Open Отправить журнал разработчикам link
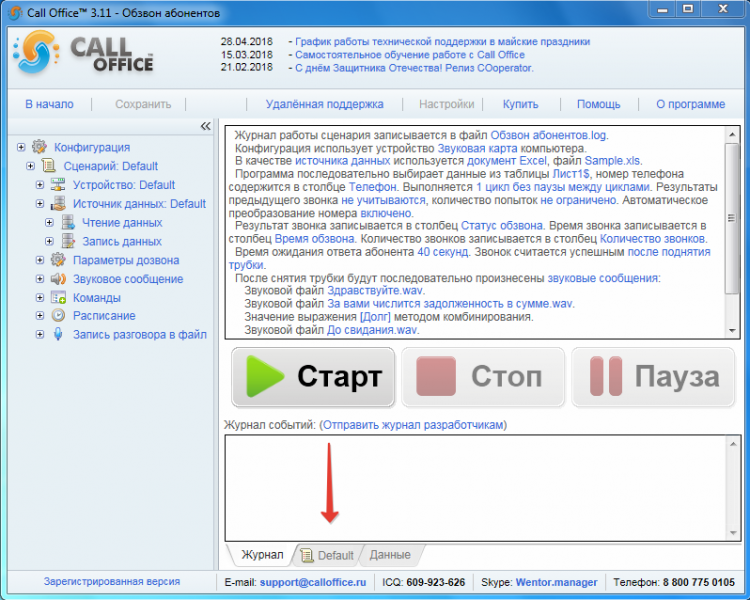Viewport: 750px width, 600px height. click(x=414, y=424)
